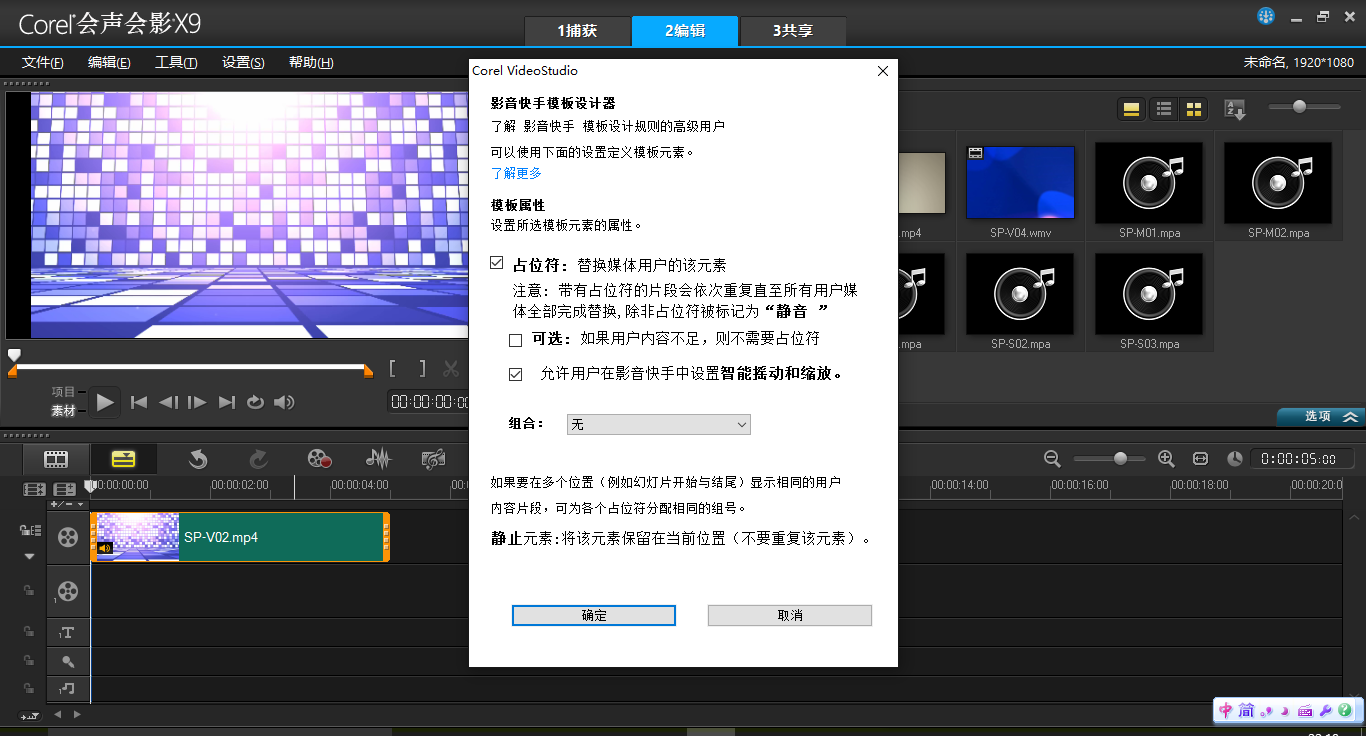Switch to Storyboard view icon
This screenshot has width=1366, height=736.
[55, 459]
